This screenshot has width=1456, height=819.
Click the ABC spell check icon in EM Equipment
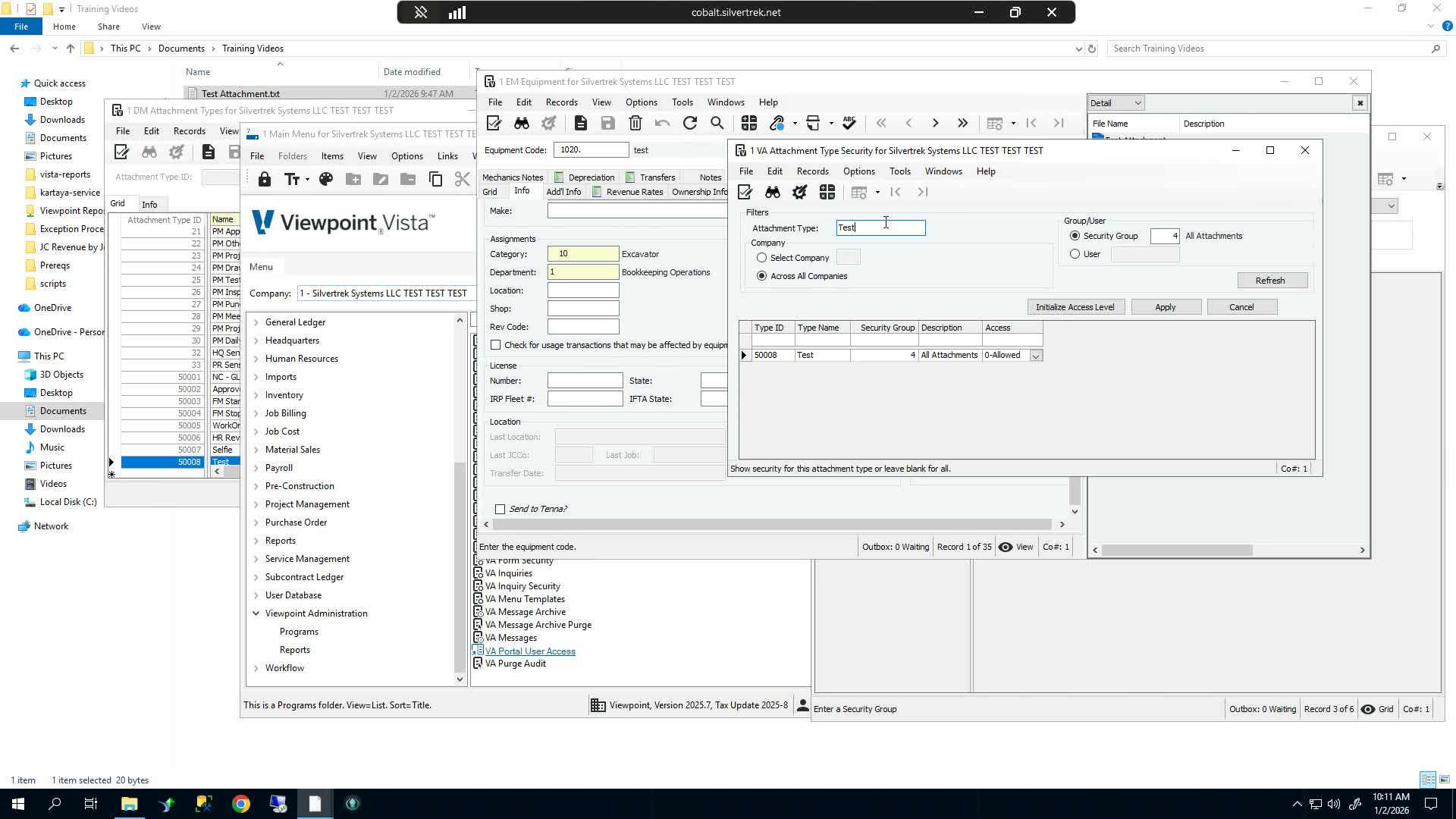pos(849,123)
